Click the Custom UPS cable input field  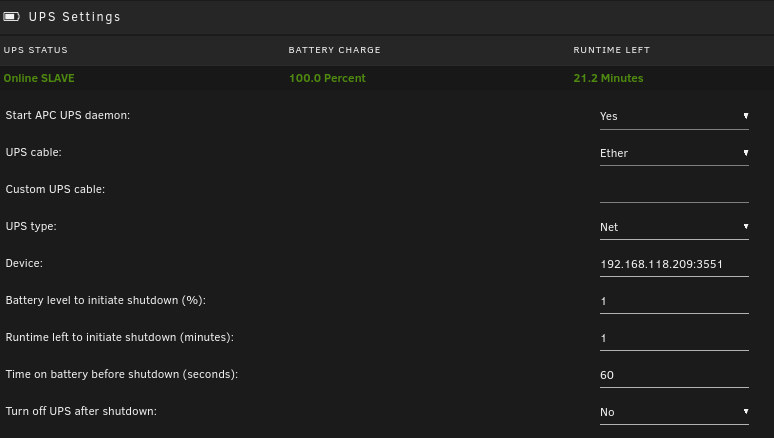click(674, 191)
